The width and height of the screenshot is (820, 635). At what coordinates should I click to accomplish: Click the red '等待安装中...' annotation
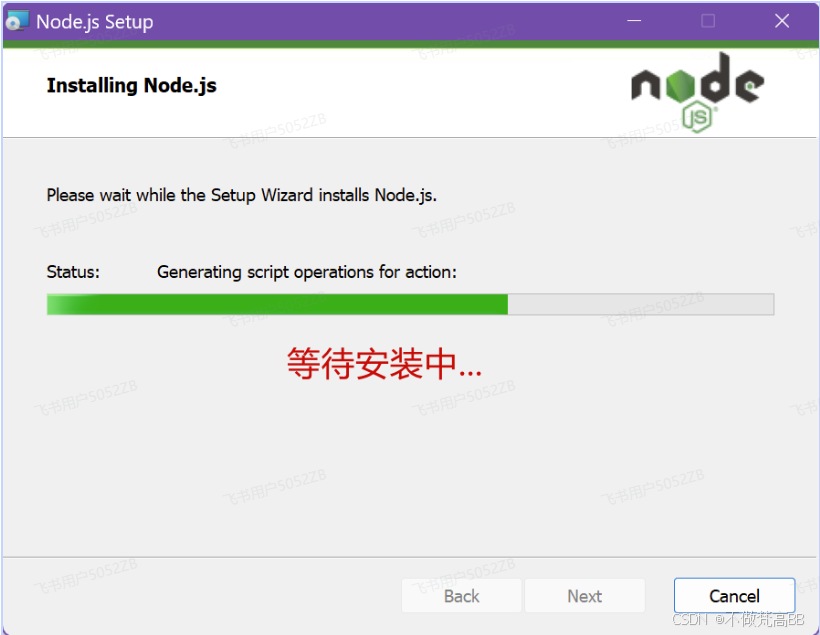(384, 364)
